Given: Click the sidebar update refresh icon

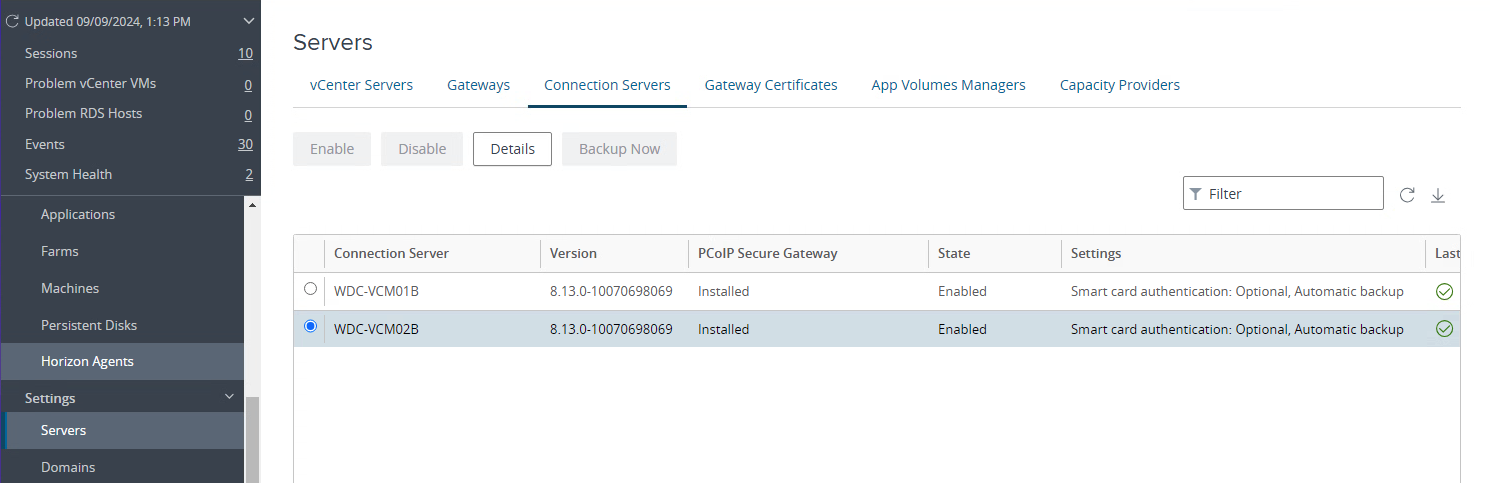Looking at the screenshot, I should point(13,21).
